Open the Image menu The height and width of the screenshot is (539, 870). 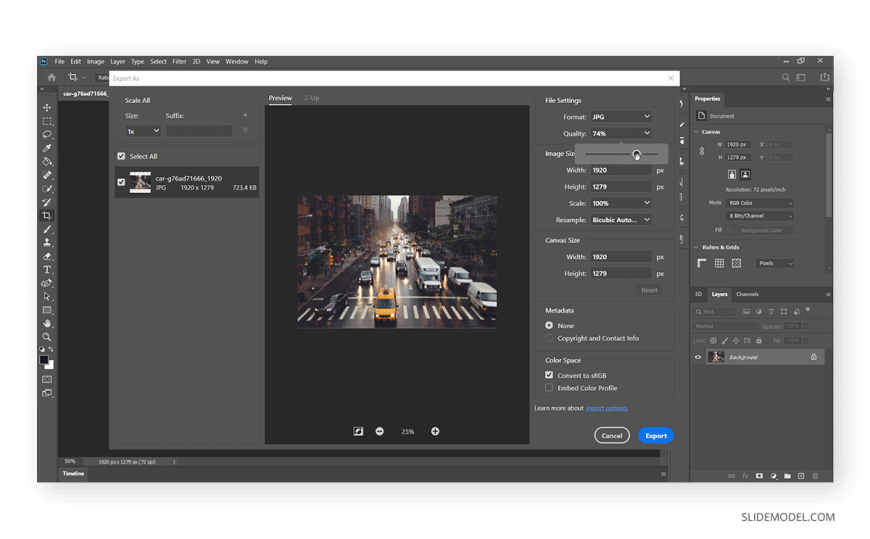coord(95,62)
